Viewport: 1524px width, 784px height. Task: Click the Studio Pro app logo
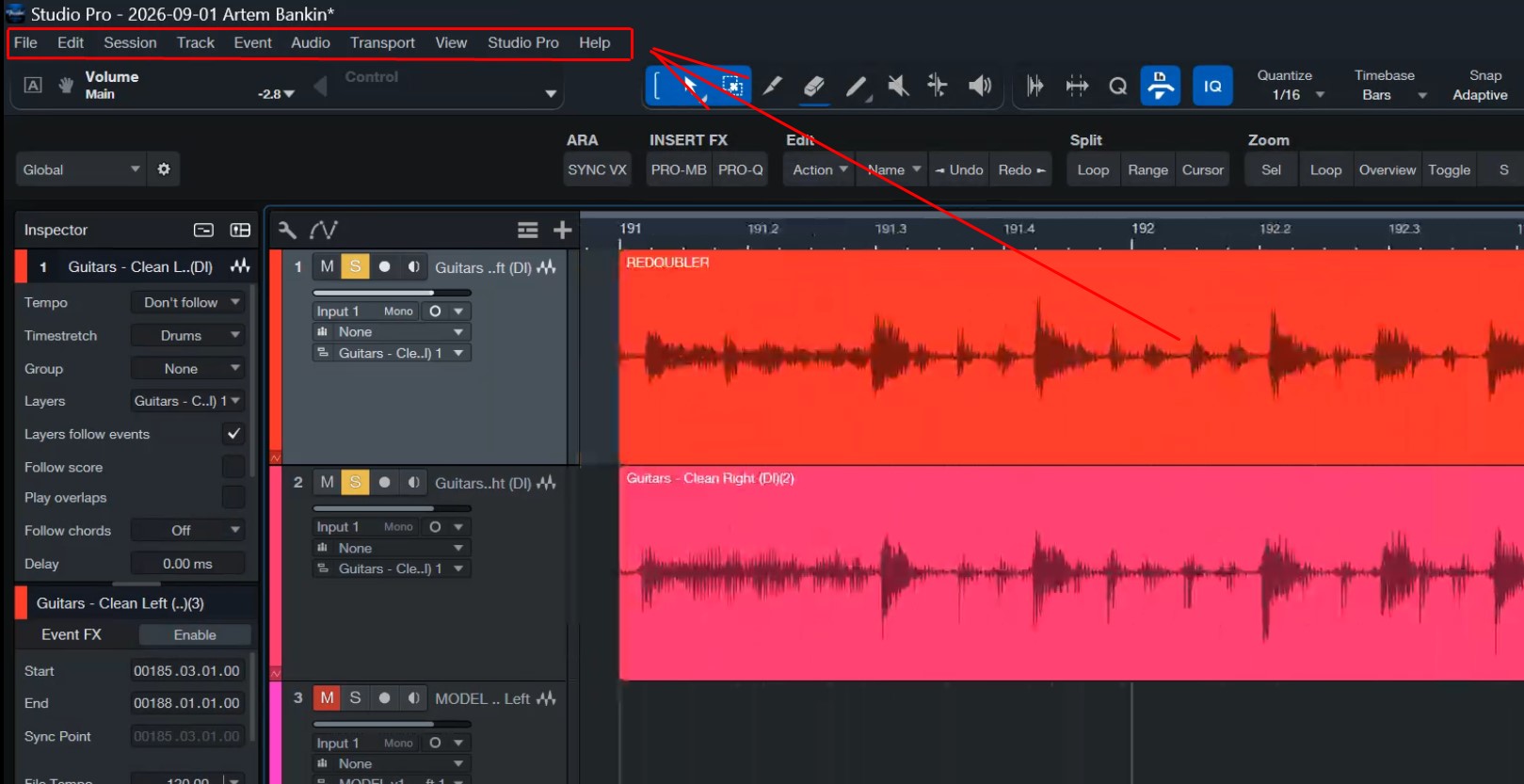tap(15, 13)
